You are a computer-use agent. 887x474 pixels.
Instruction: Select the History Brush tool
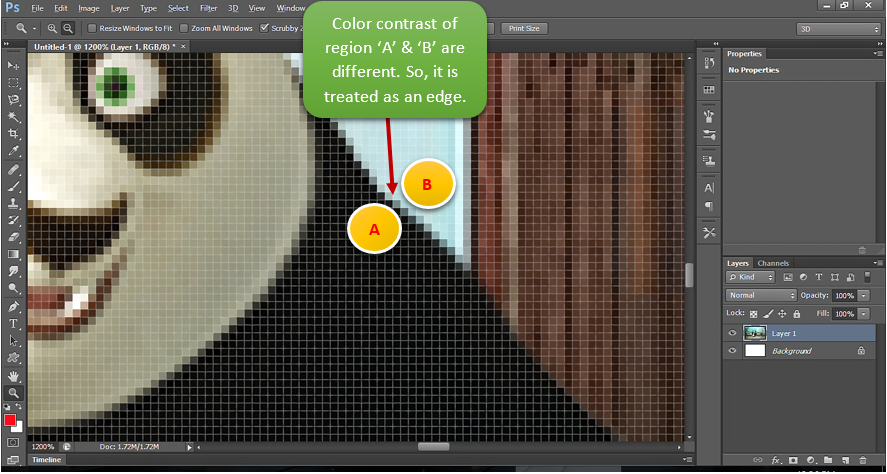[x=13, y=220]
